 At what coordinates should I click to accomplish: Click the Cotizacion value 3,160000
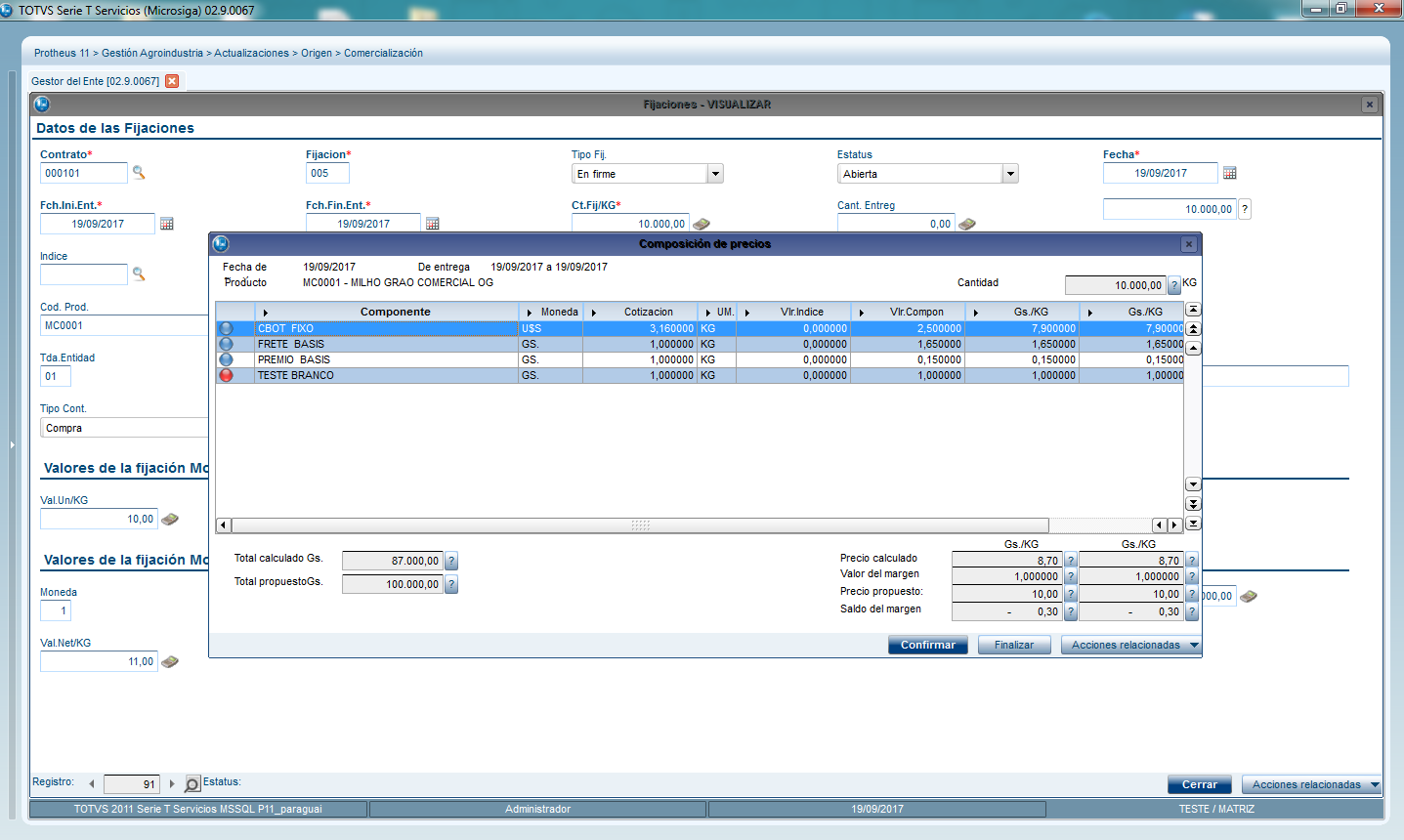pos(671,328)
